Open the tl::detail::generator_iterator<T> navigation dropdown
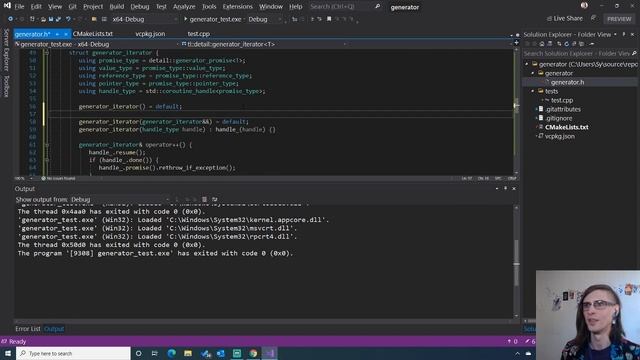640x360 pixels. 263,44
